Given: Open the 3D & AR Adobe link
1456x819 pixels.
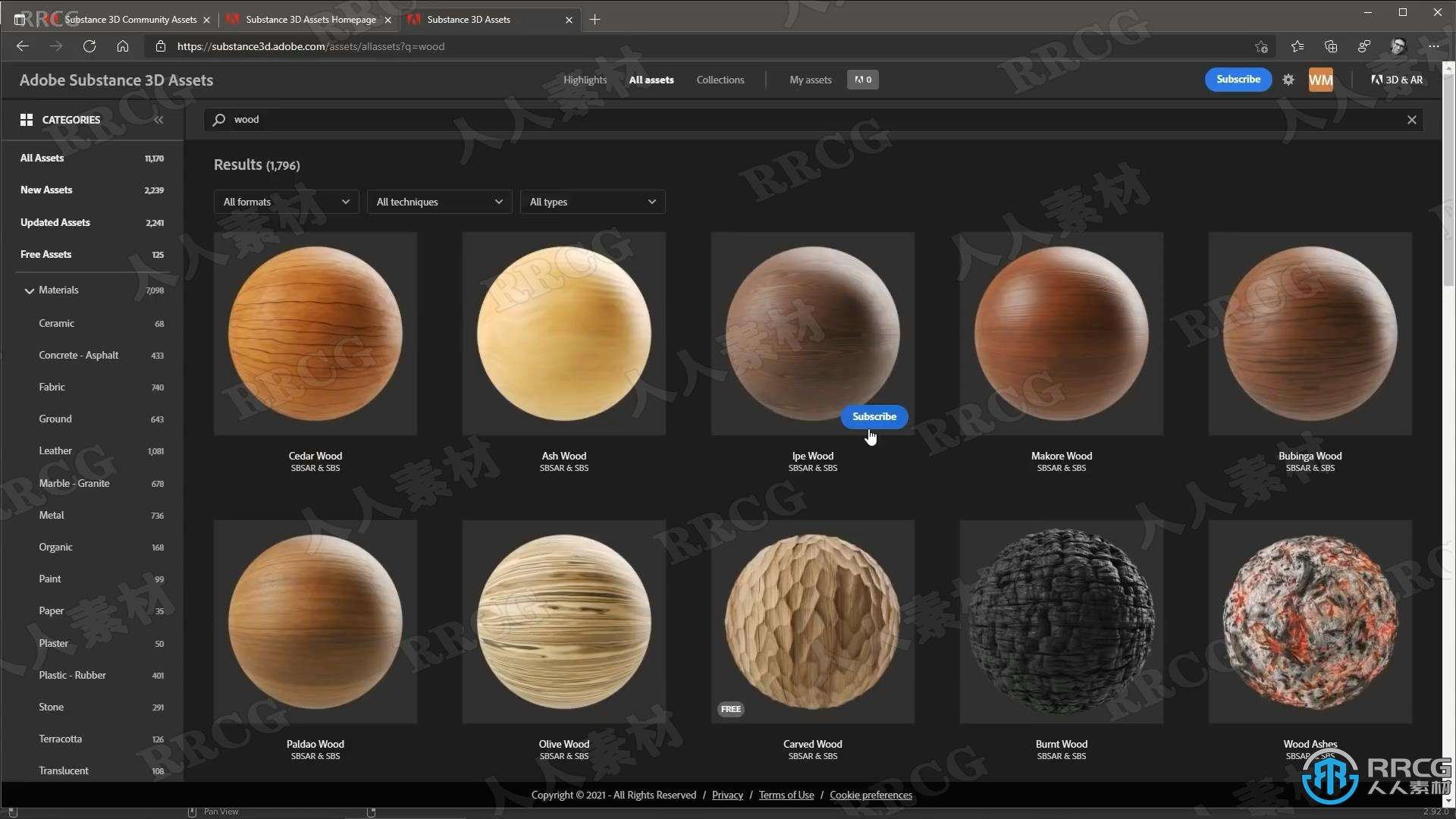Looking at the screenshot, I should (1397, 80).
